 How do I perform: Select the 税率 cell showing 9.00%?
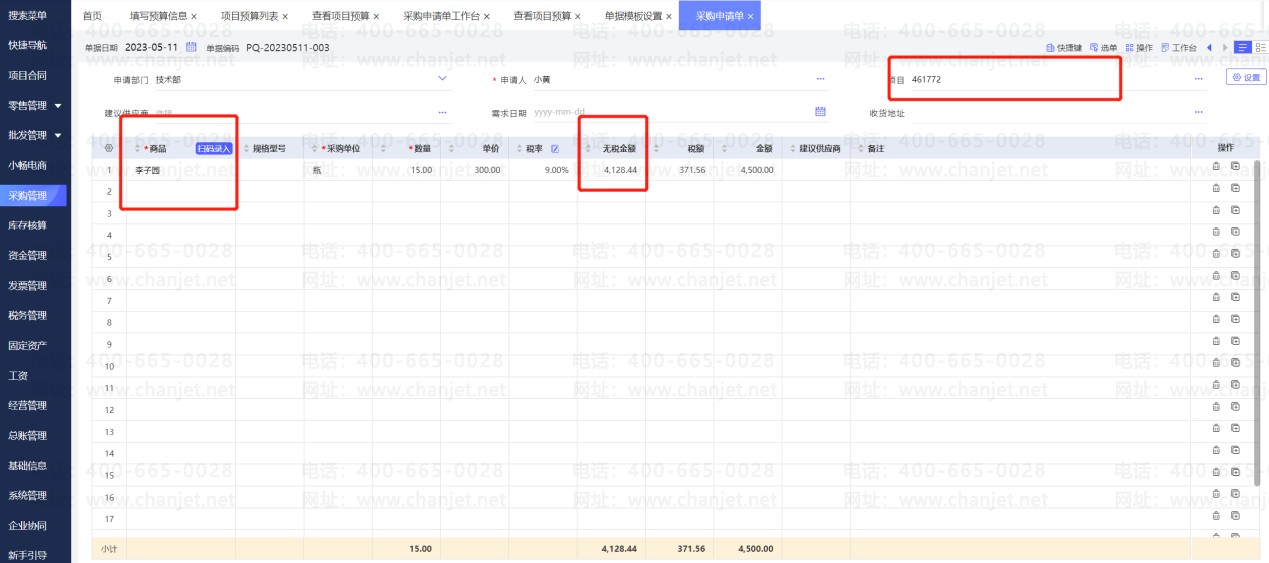(x=542, y=170)
